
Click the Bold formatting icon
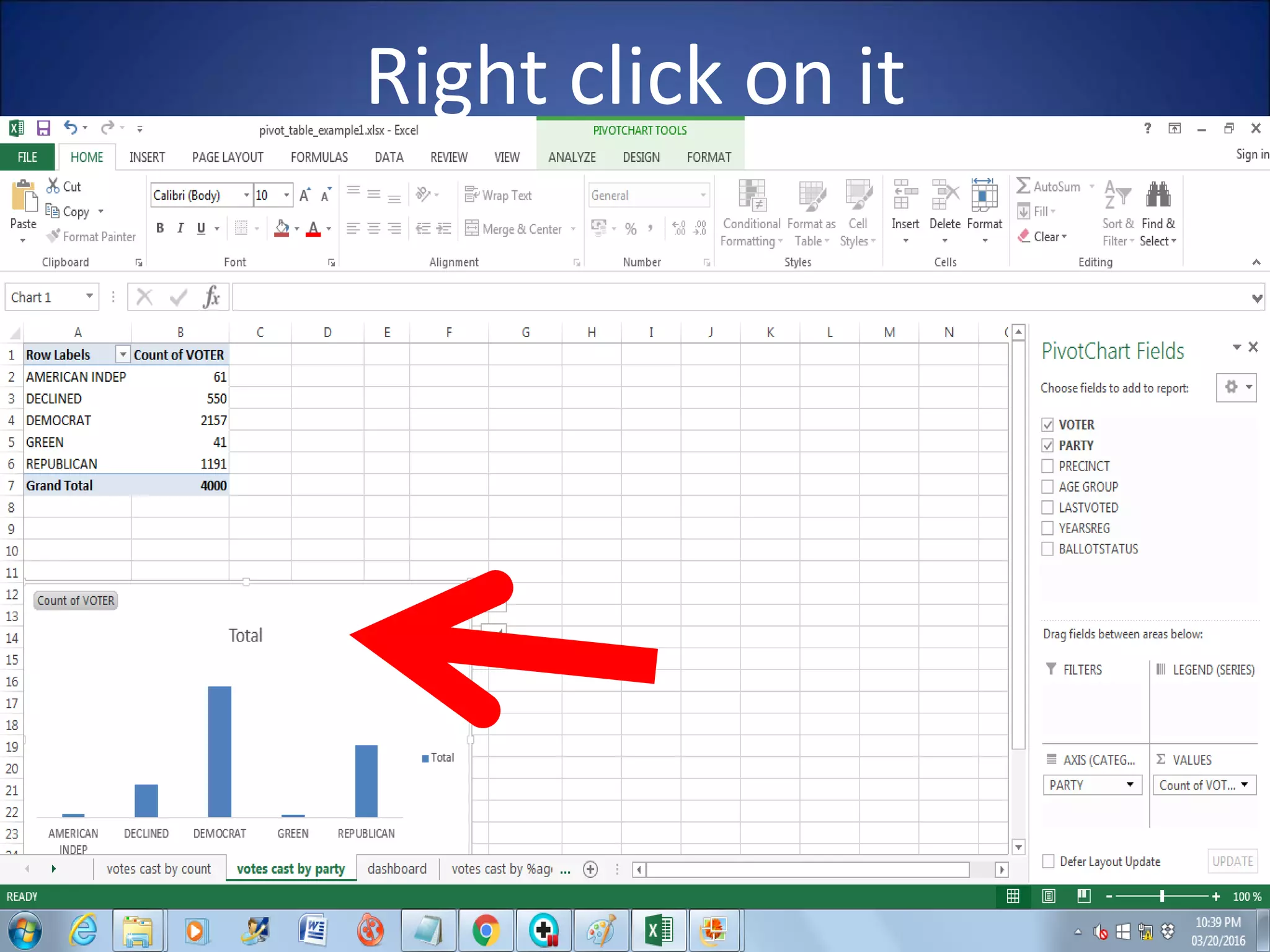(x=160, y=228)
